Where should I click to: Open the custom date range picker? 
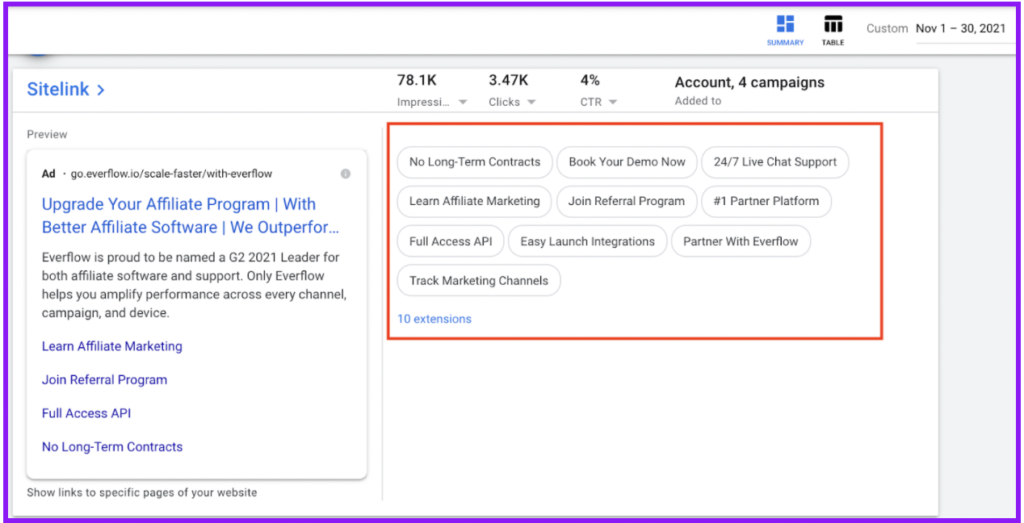click(960, 28)
